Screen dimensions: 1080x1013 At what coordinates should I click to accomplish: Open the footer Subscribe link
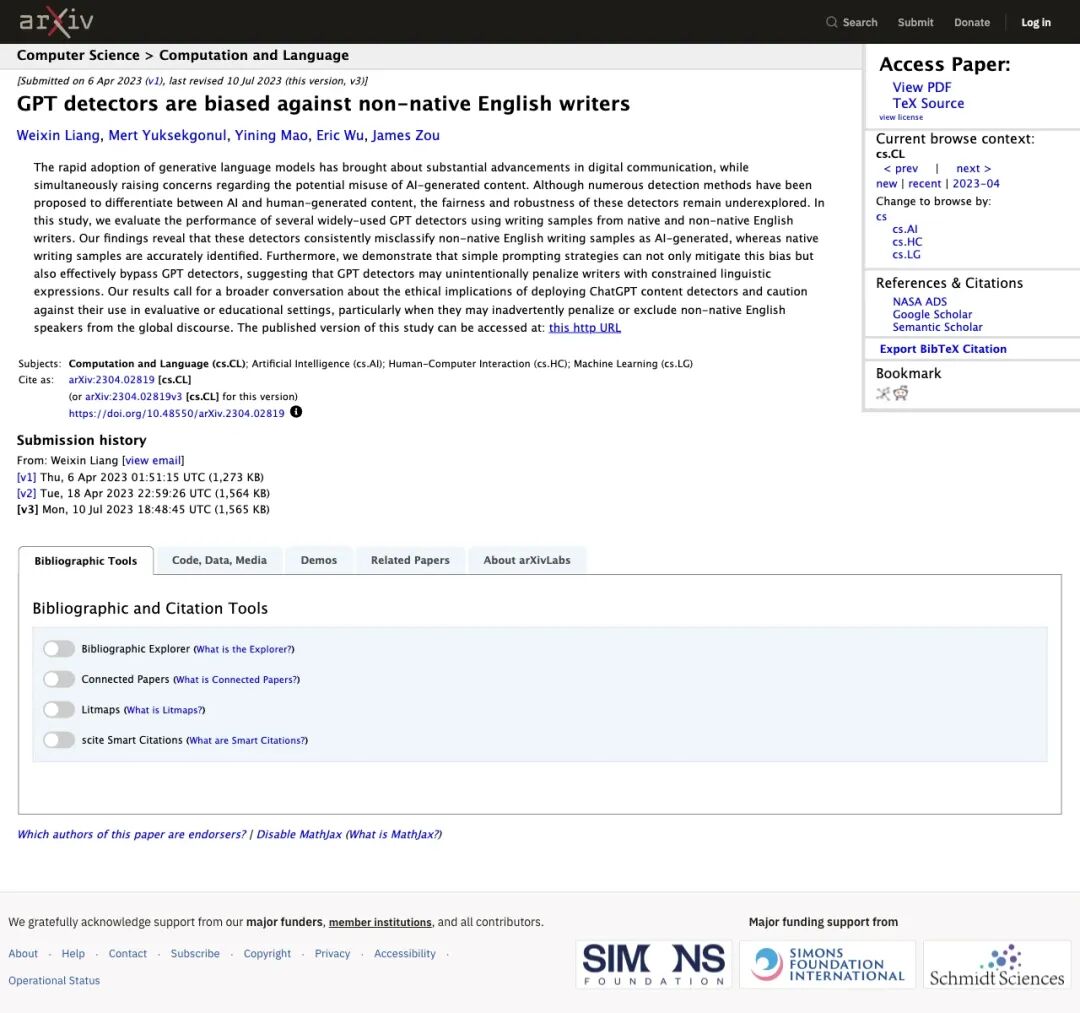tap(195, 953)
